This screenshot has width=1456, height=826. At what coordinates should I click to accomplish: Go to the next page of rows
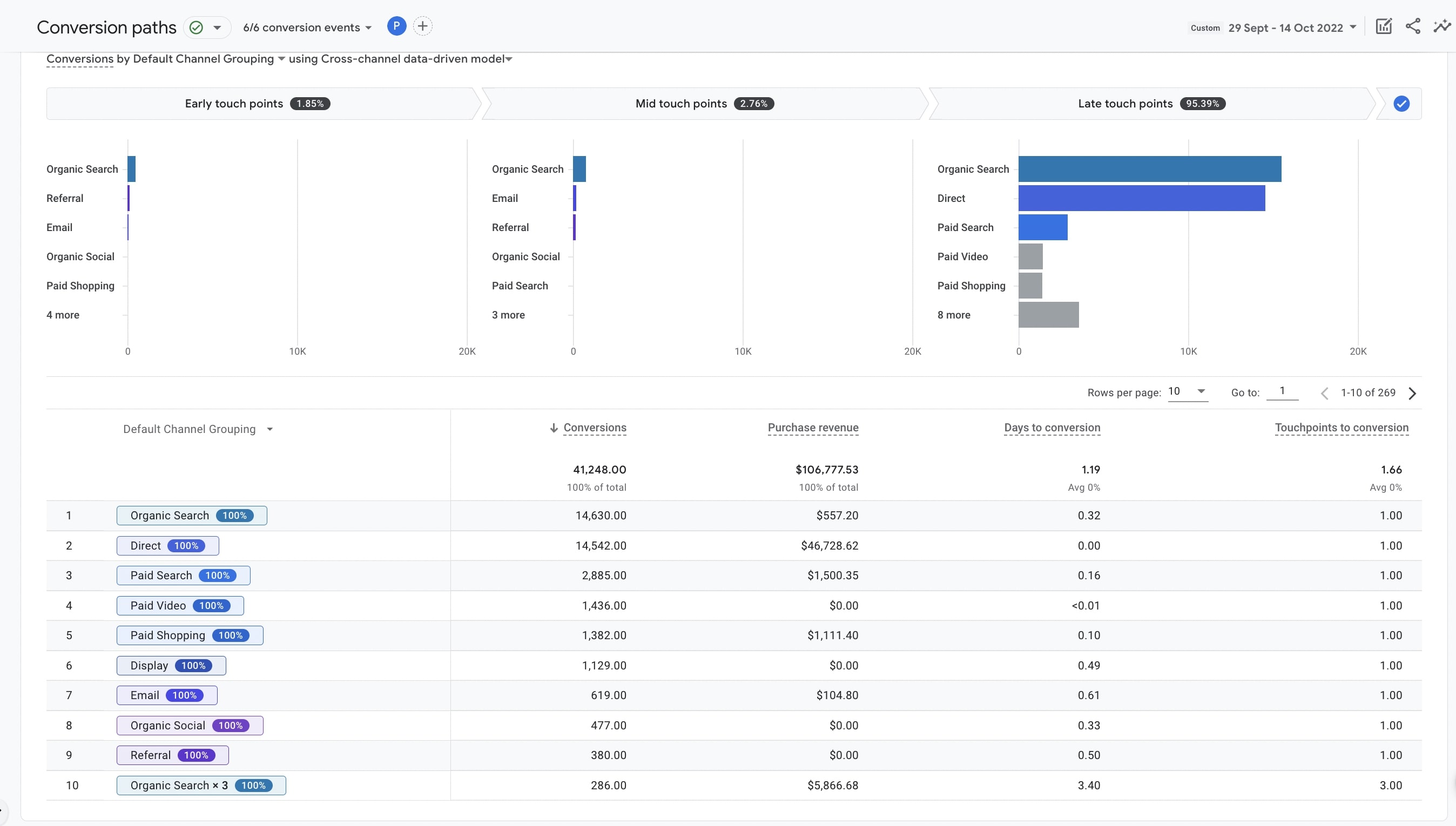[x=1412, y=393]
